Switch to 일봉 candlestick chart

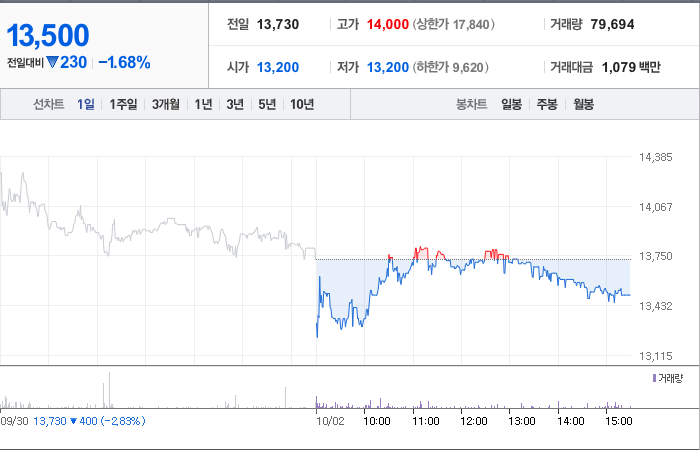[x=511, y=104]
